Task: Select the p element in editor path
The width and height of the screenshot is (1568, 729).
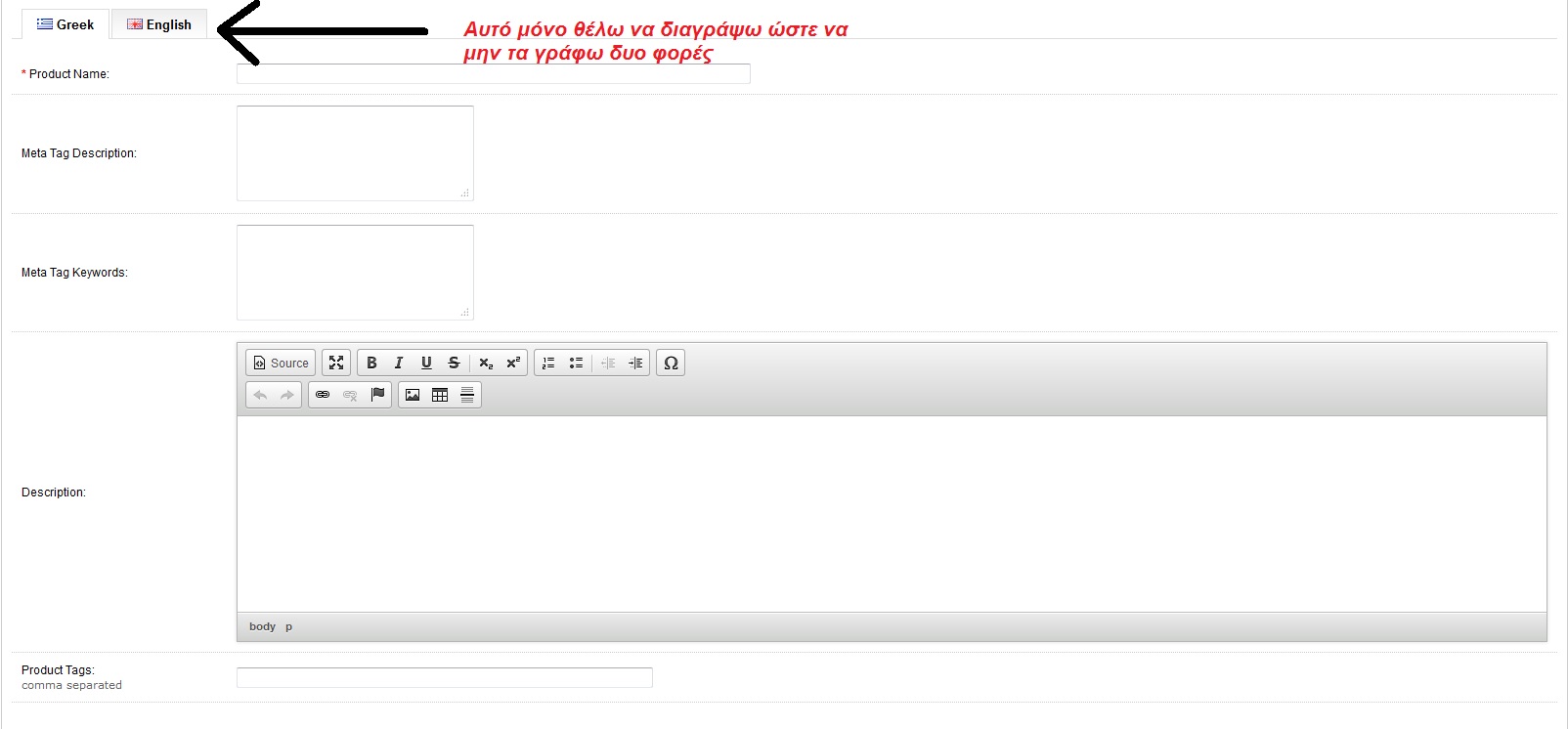Action: 288,626
